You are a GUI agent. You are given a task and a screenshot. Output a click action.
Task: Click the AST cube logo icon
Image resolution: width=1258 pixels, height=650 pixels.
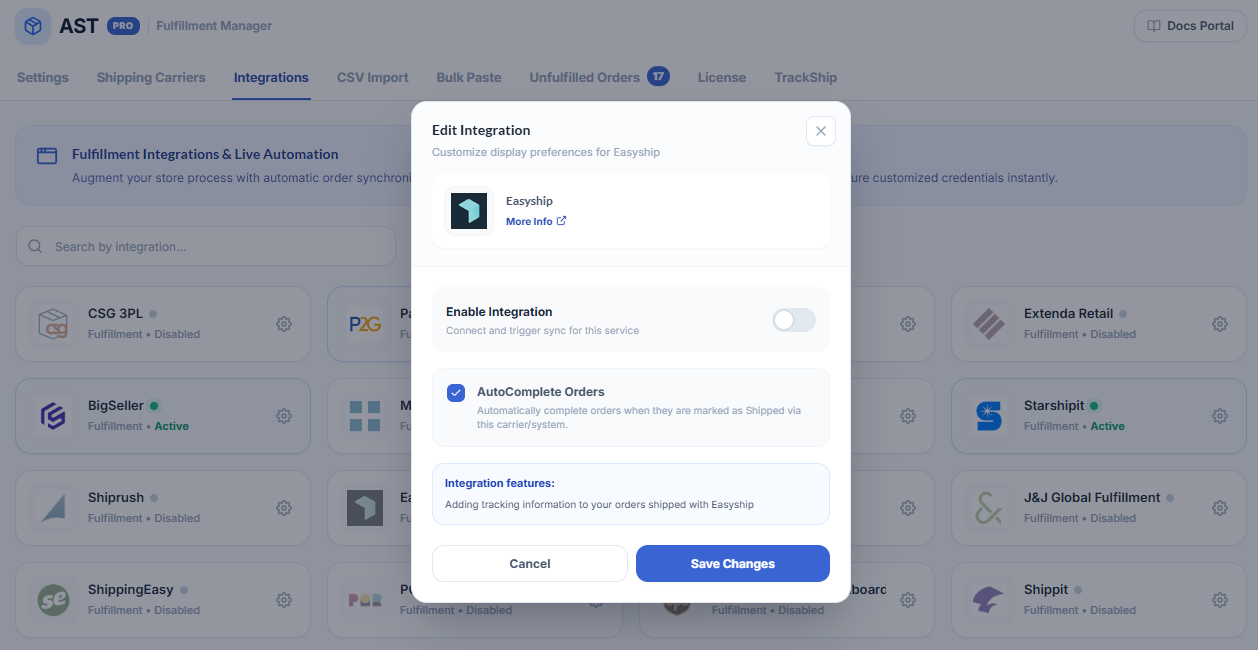[x=33, y=26]
